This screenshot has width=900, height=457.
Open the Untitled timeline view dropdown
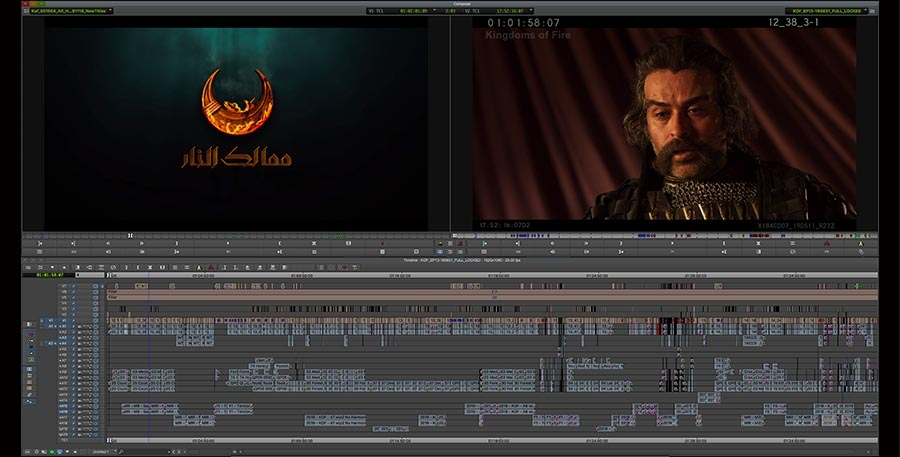click(x=103, y=452)
